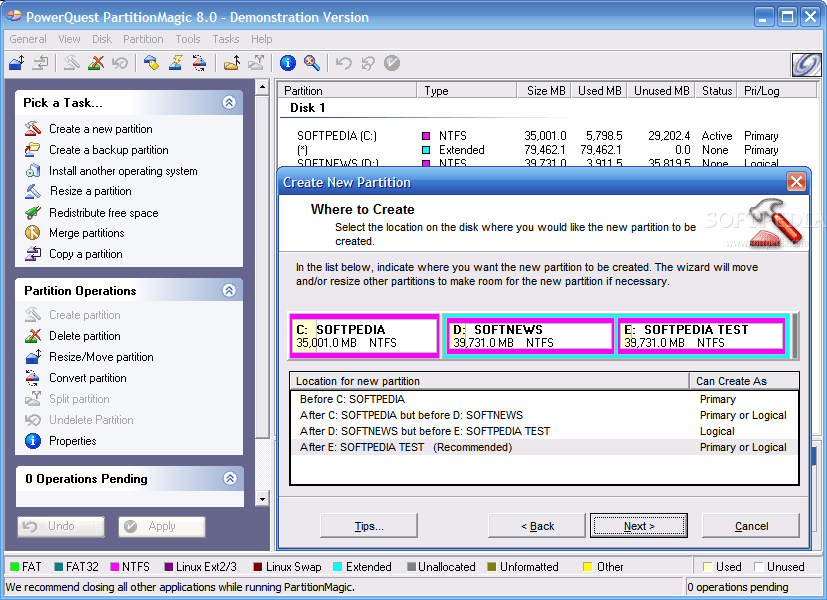This screenshot has width=827, height=600.
Task: Close the Create New Partition dialog
Action: (796, 182)
